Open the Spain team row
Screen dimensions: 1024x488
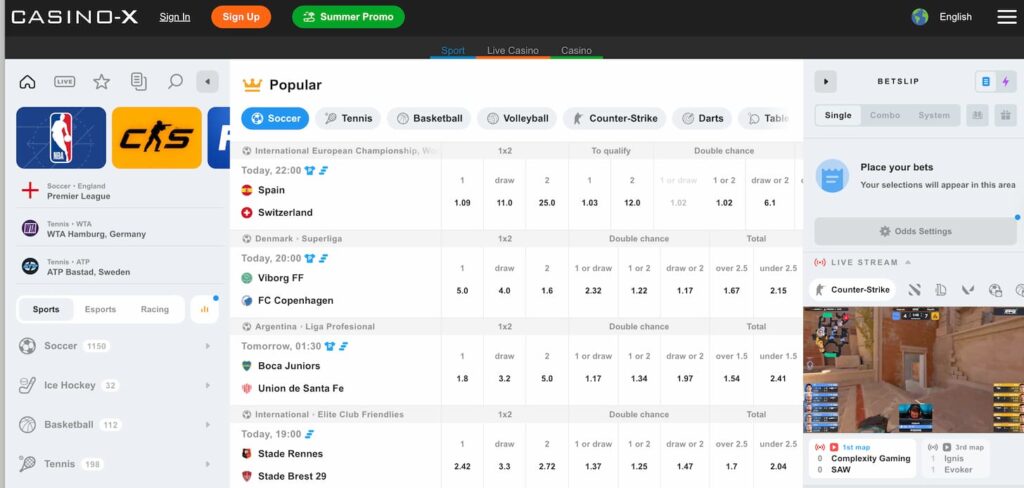coord(340,190)
